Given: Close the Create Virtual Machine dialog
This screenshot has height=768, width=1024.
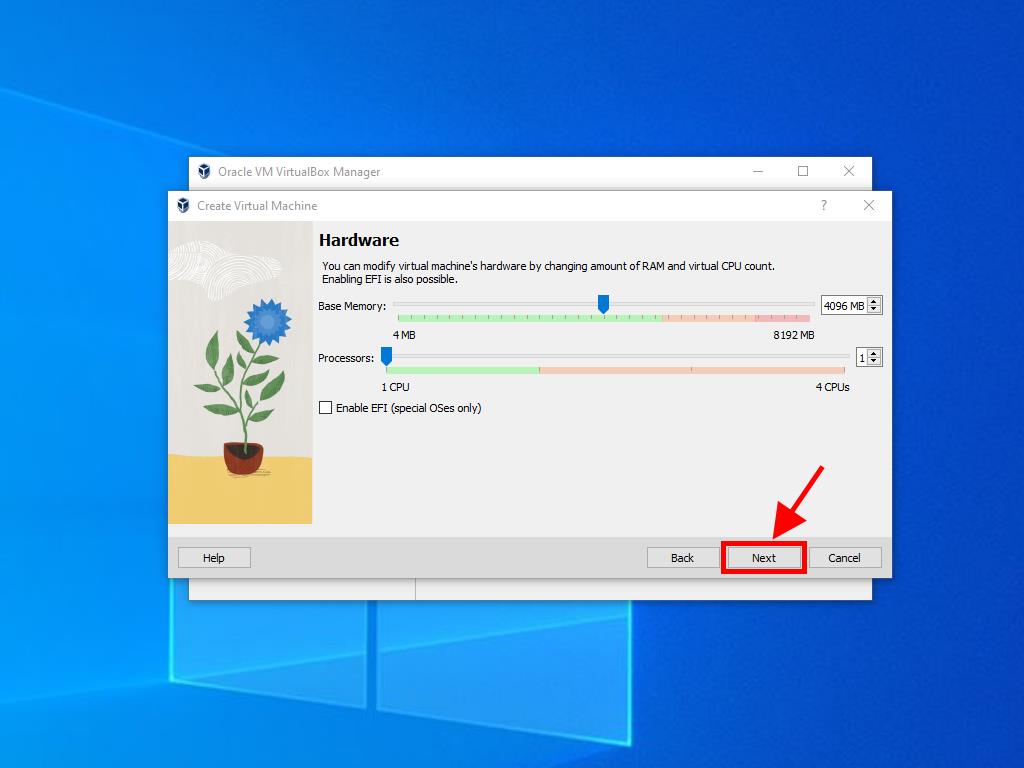Looking at the screenshot, I should [868, 206].
